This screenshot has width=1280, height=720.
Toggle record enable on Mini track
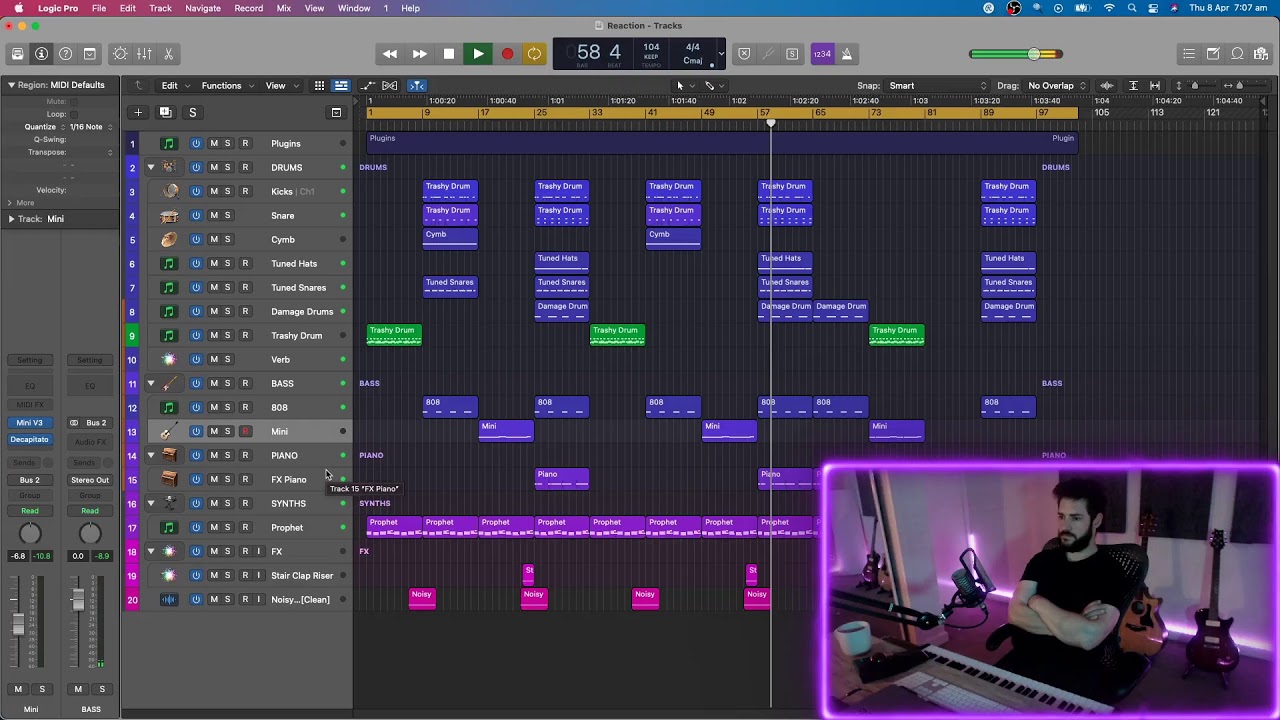tap(245, 431)
